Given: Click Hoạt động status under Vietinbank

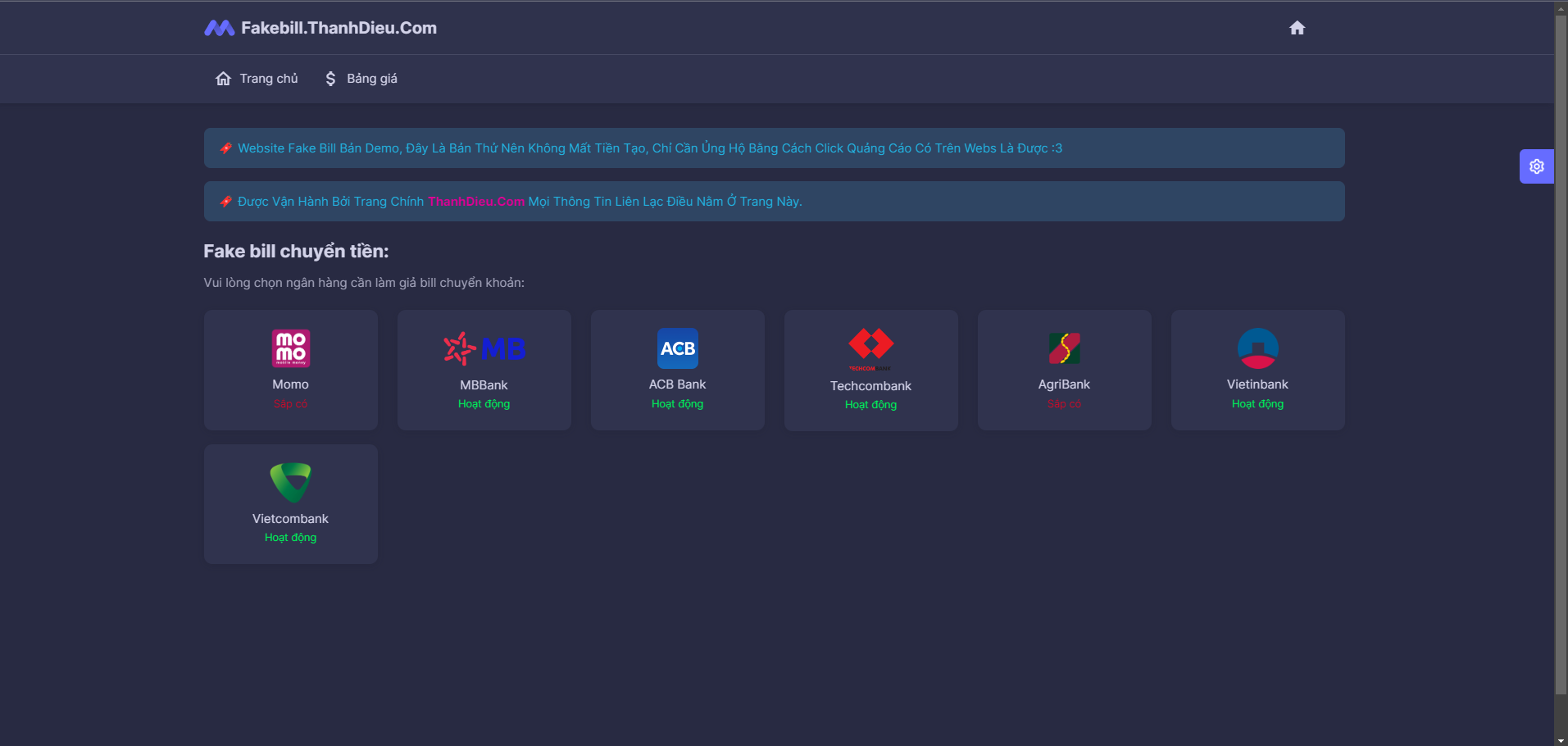Looking at the screenshot, I should (1258, 404).
